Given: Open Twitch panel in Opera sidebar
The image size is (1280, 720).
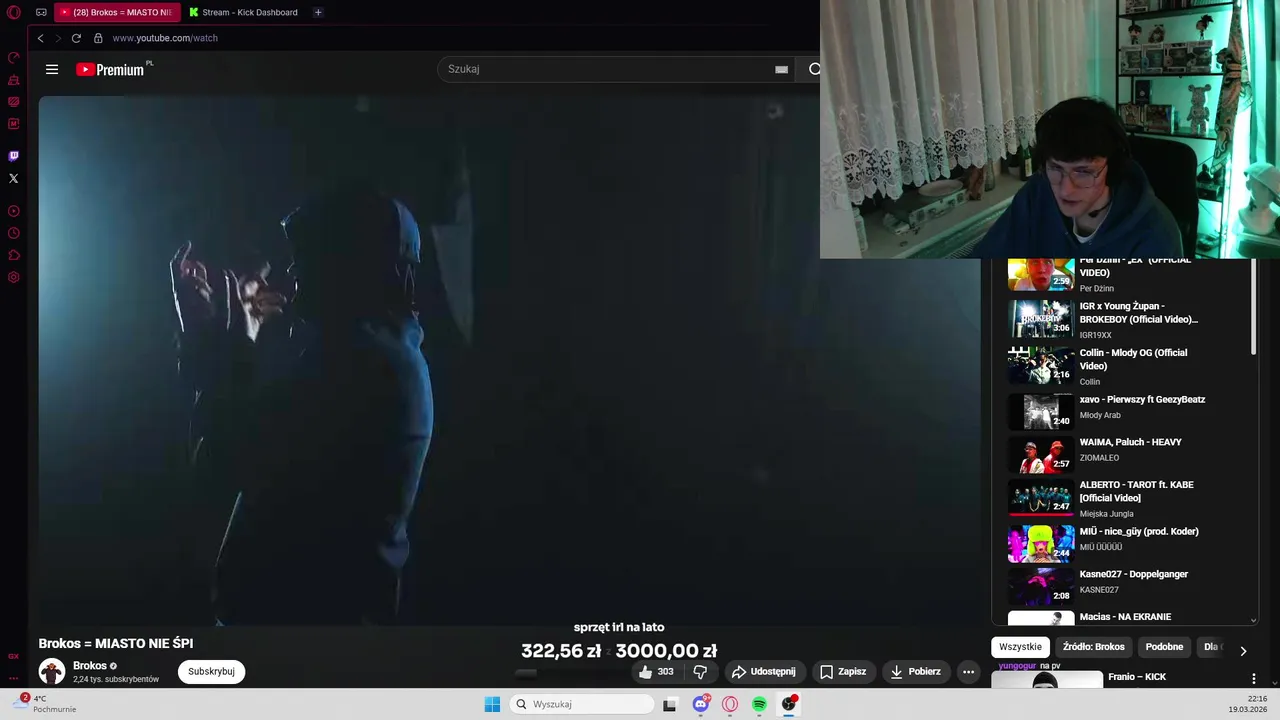Looking at the screenshot, I should click(x=14, y=156).
